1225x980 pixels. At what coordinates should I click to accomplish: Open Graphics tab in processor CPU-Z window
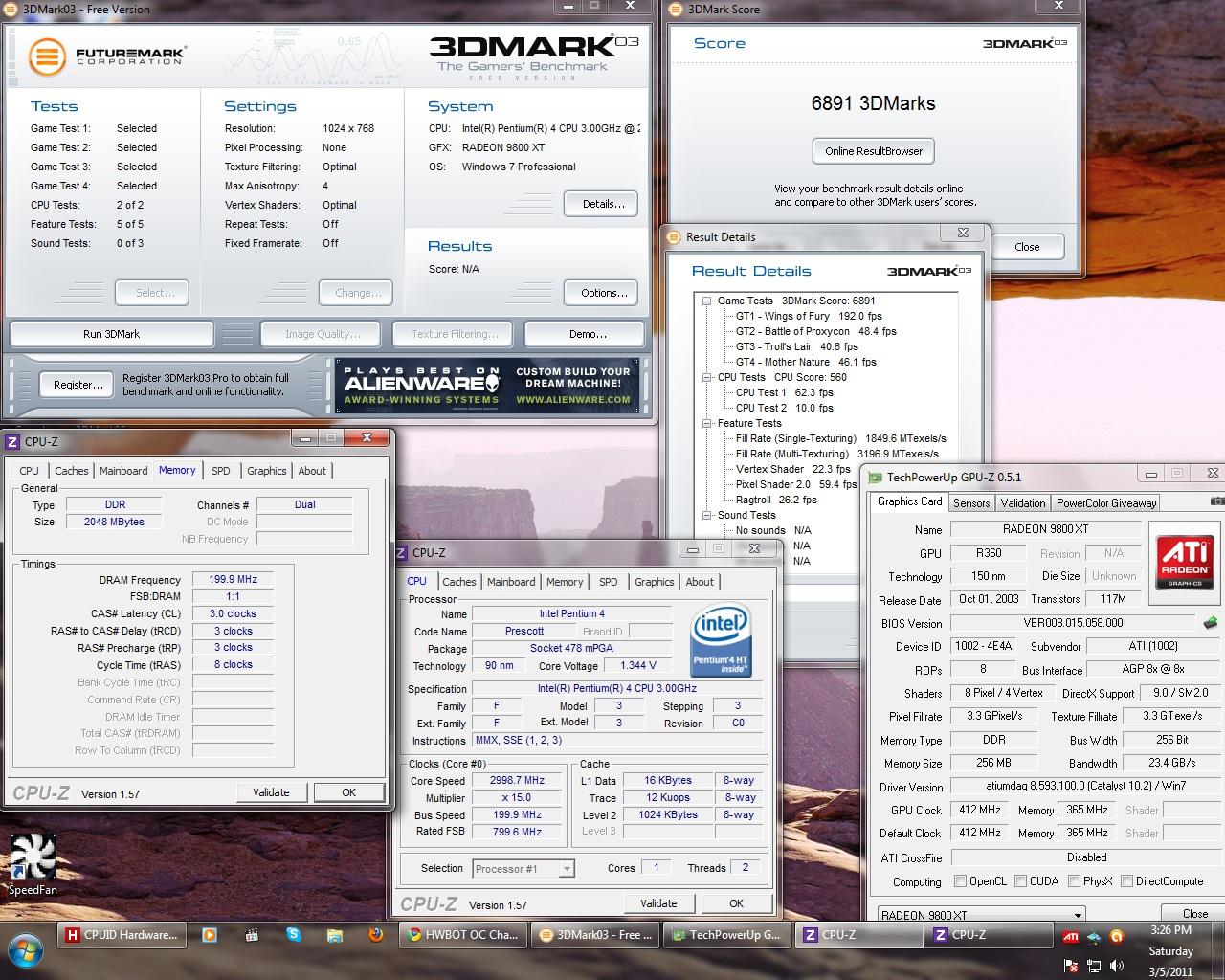pyautogui.click(x=654, y=582)
